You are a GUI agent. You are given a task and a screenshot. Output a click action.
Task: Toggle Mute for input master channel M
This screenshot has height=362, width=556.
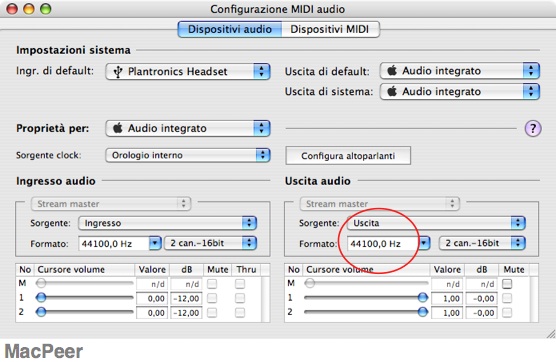pos(212,284)
